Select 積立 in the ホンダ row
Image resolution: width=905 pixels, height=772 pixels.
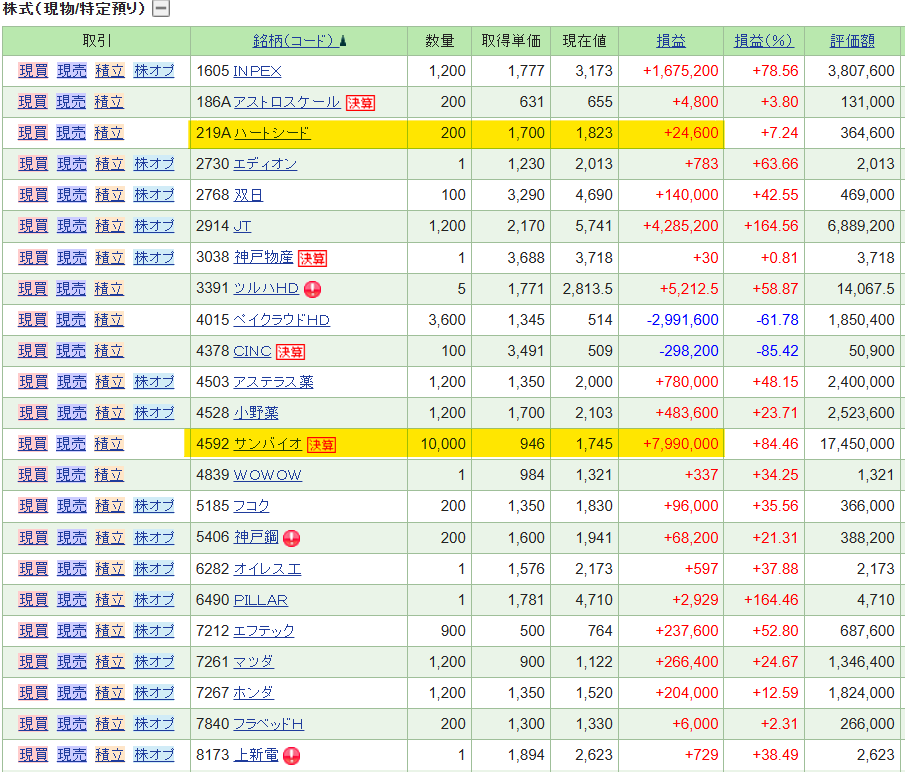point(109,693)
